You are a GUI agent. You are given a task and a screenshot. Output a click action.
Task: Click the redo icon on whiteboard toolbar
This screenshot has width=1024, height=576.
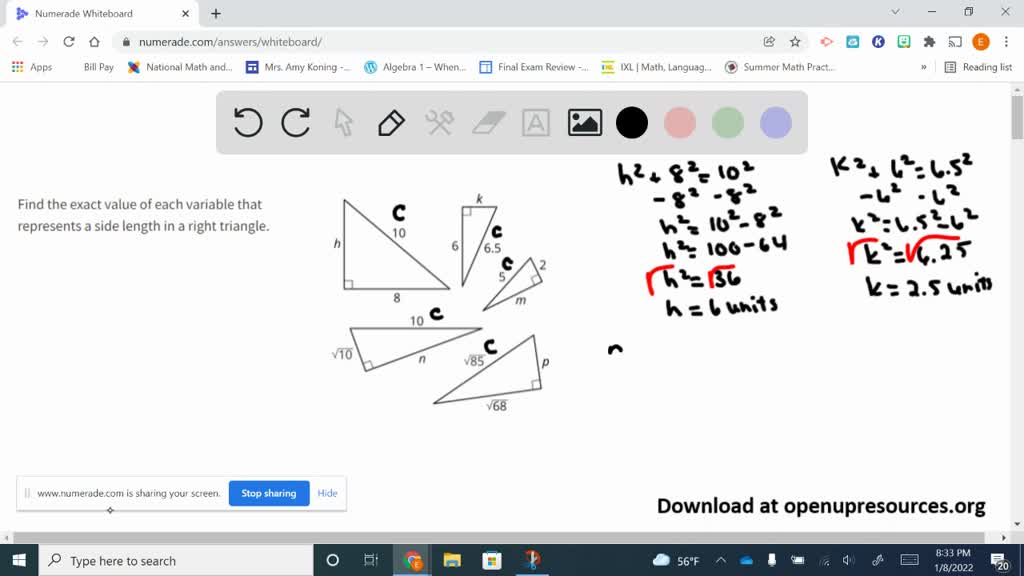click(296, 122)
